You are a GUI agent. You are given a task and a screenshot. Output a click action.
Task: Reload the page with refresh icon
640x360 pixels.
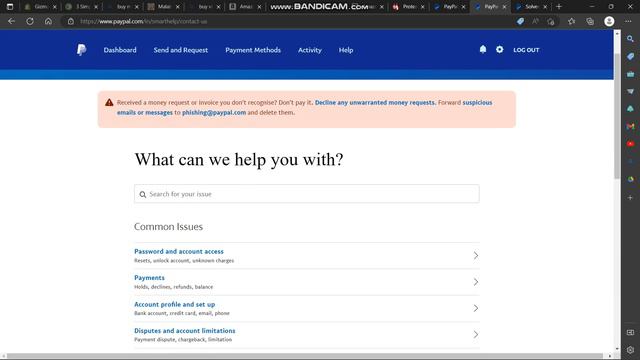pos(30,21)
